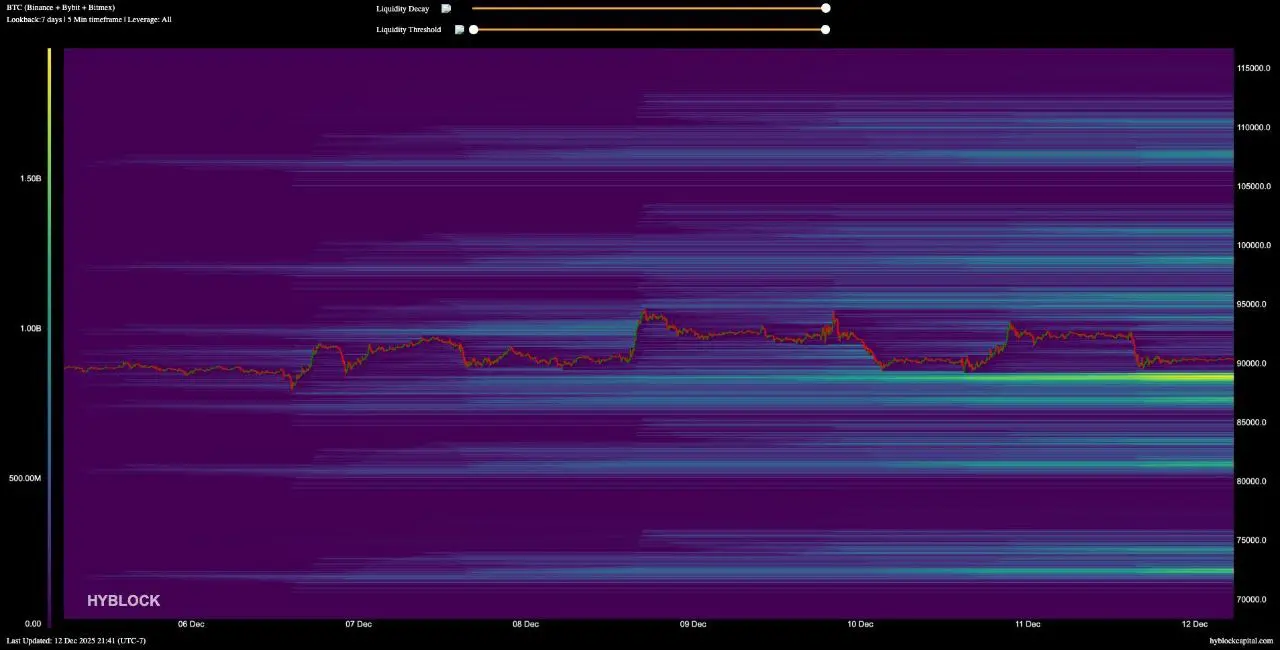Click the Liquidity Decay slider handle

click(x=825, y=8)
